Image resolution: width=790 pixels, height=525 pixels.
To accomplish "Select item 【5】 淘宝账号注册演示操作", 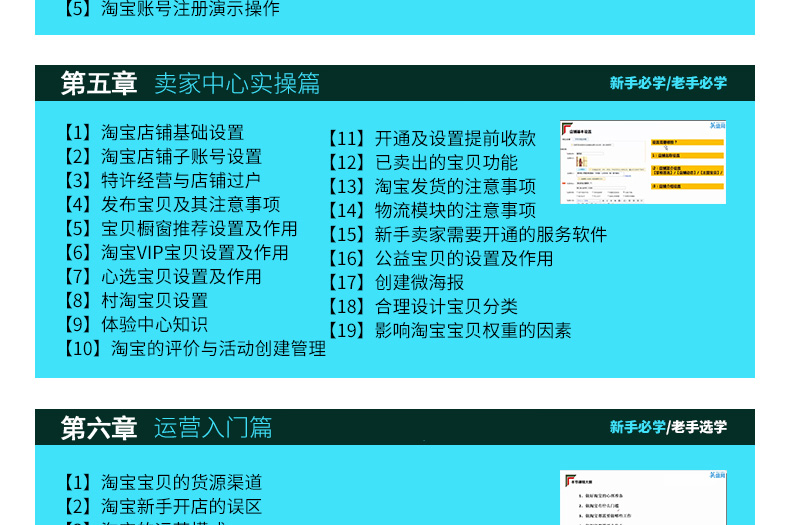I will [x=171, y=9].
